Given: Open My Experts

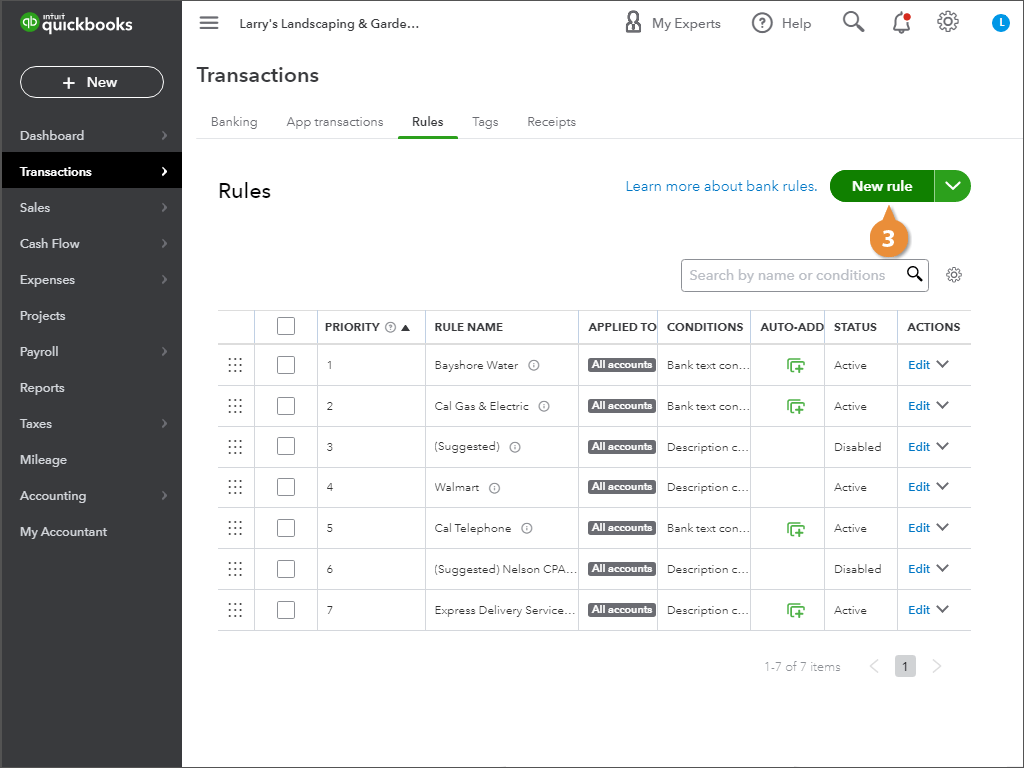Looking at the screenshot, I should [x=673, y=23].
